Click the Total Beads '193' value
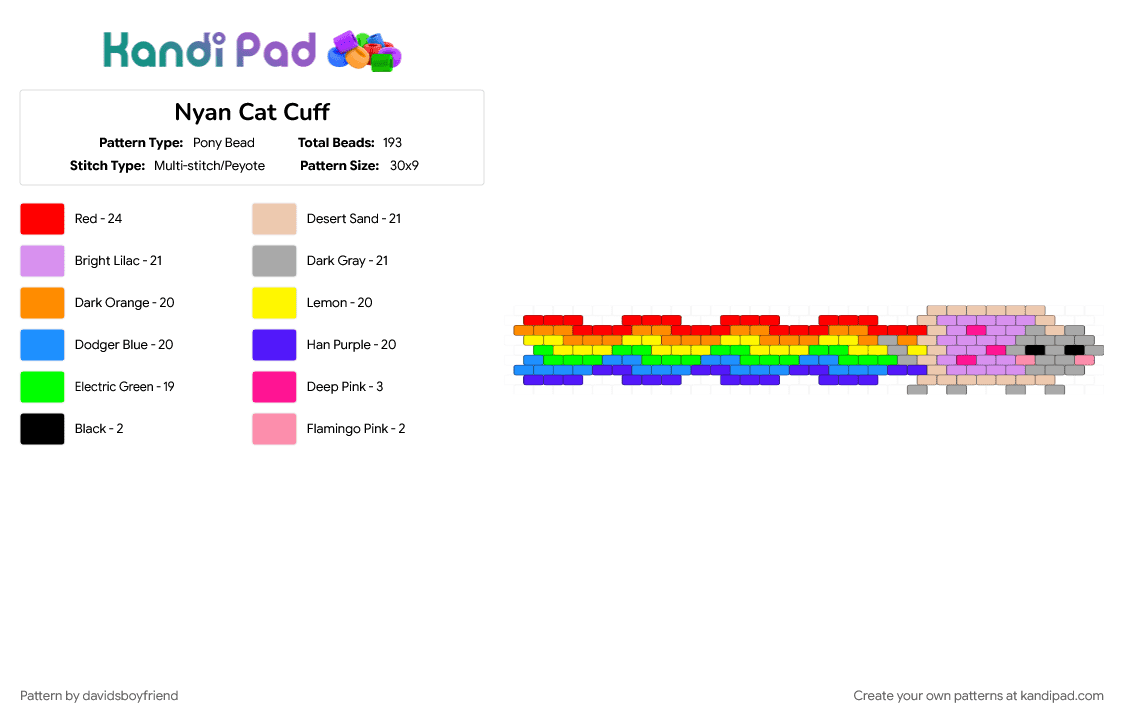 [x=392, y=143]
